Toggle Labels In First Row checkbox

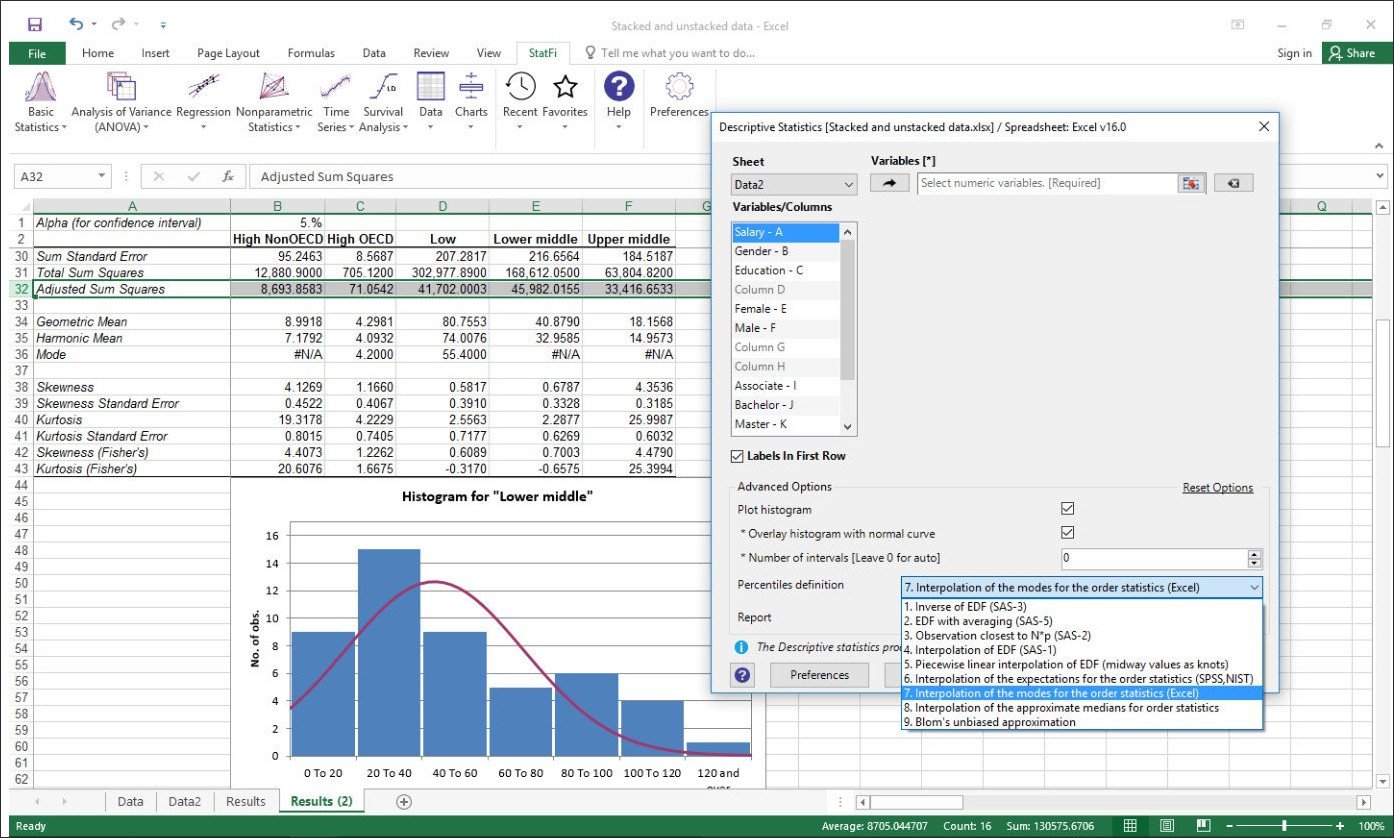737,456
